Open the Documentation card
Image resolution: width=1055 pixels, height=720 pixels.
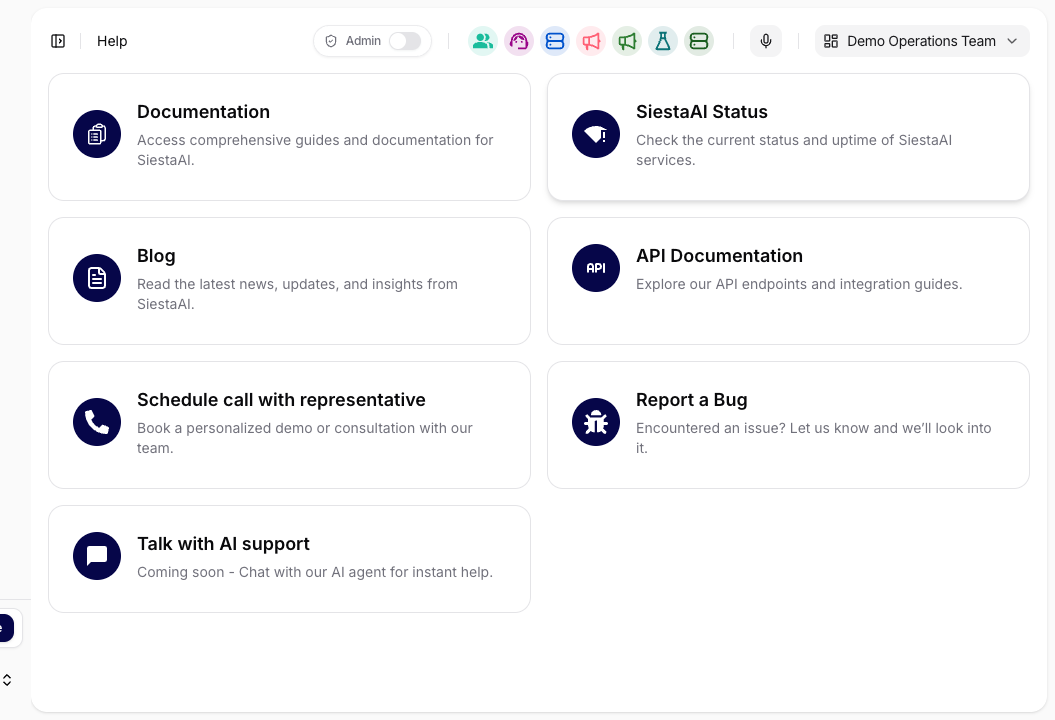(289, 137)
